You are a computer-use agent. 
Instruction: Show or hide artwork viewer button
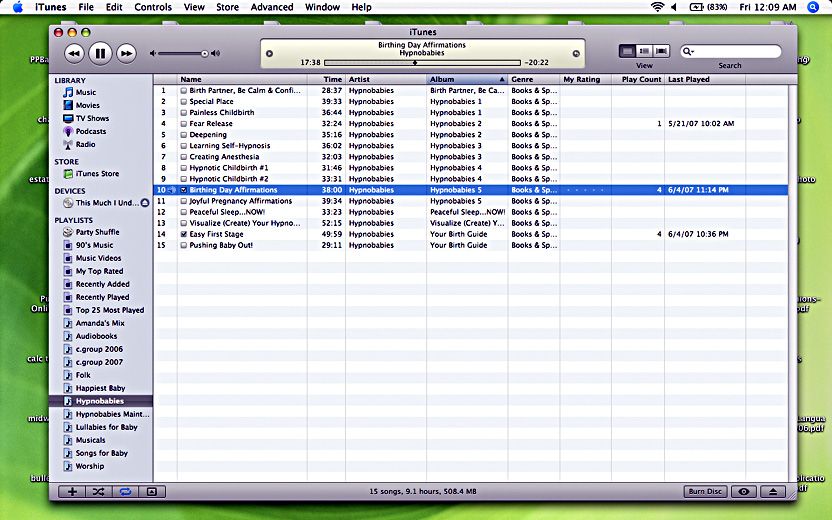[x=152, y=492]
